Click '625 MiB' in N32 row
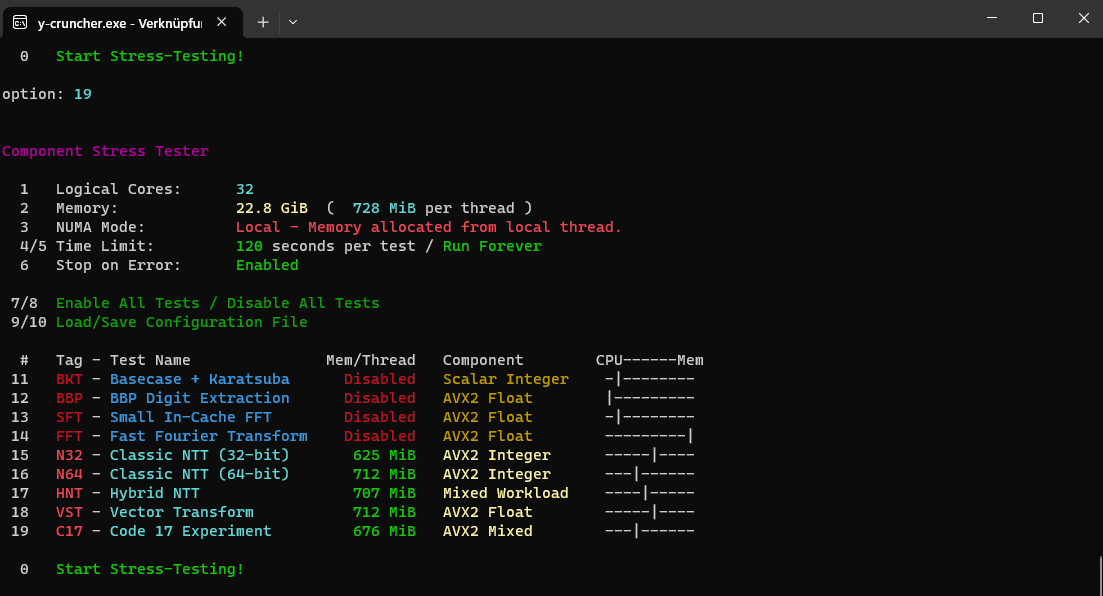Viewport: 1103px width, 596px height. click(384, 455)
